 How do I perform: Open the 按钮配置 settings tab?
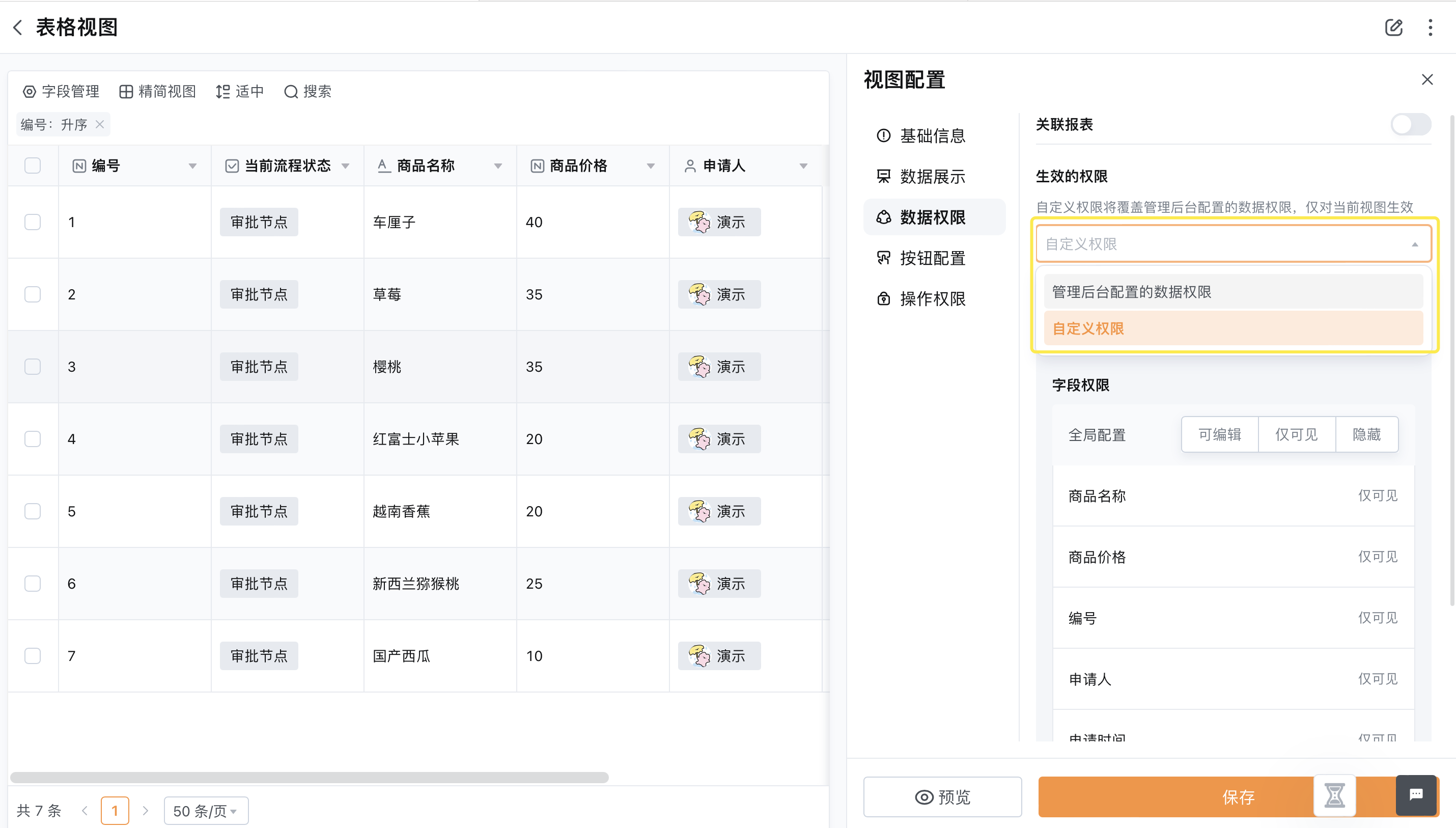[934, 258]
